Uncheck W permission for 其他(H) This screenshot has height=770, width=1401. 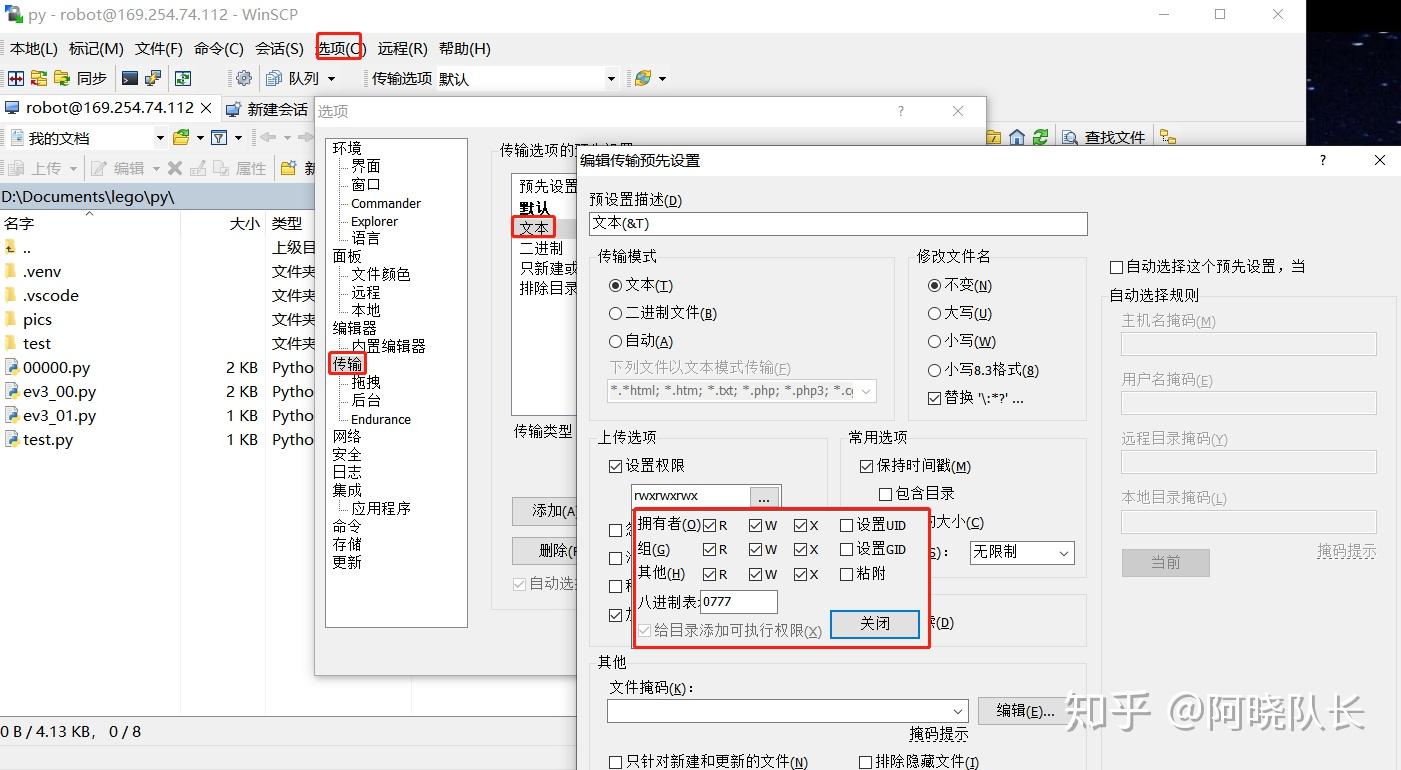tap(756, 573)
